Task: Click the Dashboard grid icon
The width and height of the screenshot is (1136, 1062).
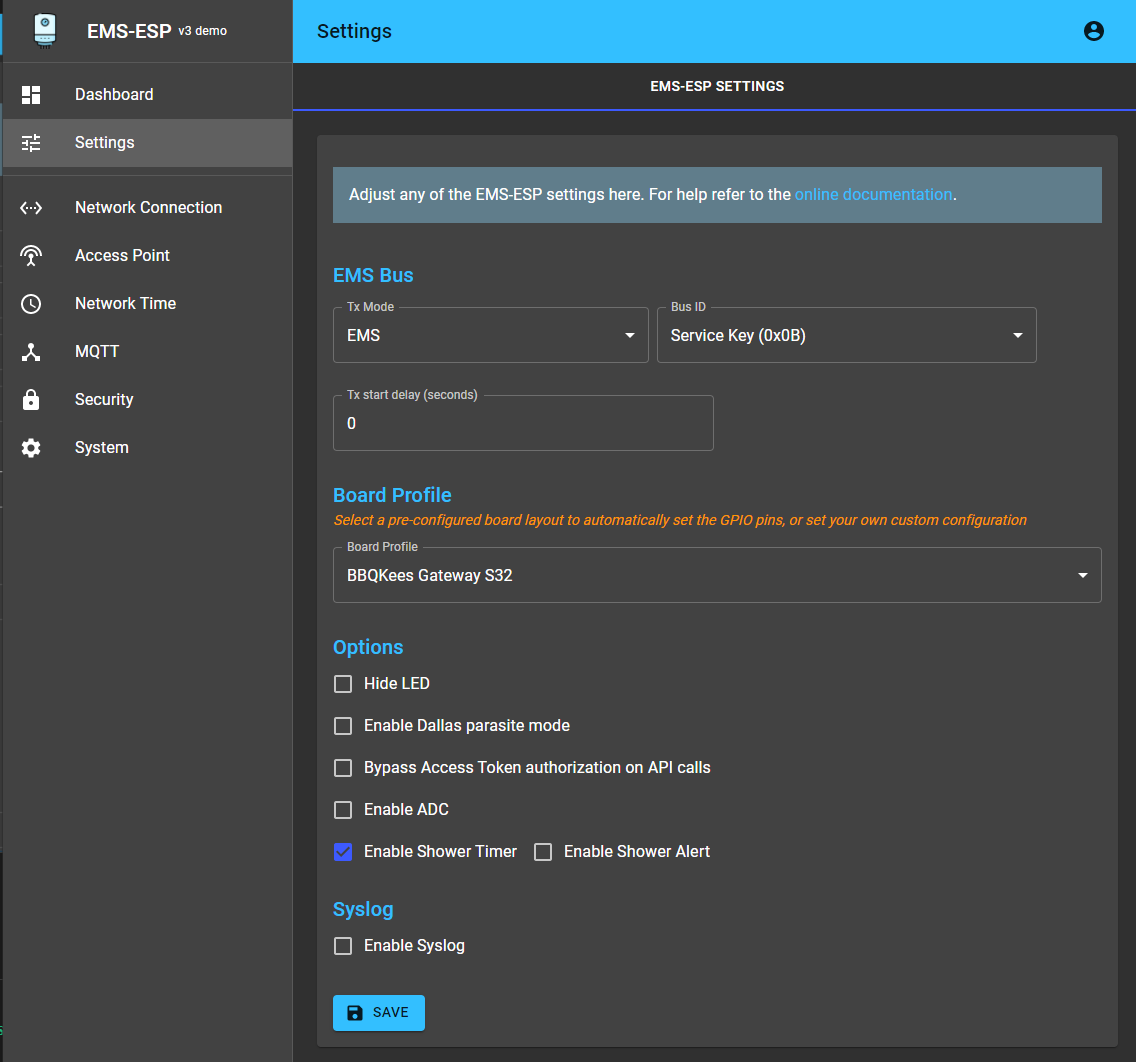Action: coord(31,95)
